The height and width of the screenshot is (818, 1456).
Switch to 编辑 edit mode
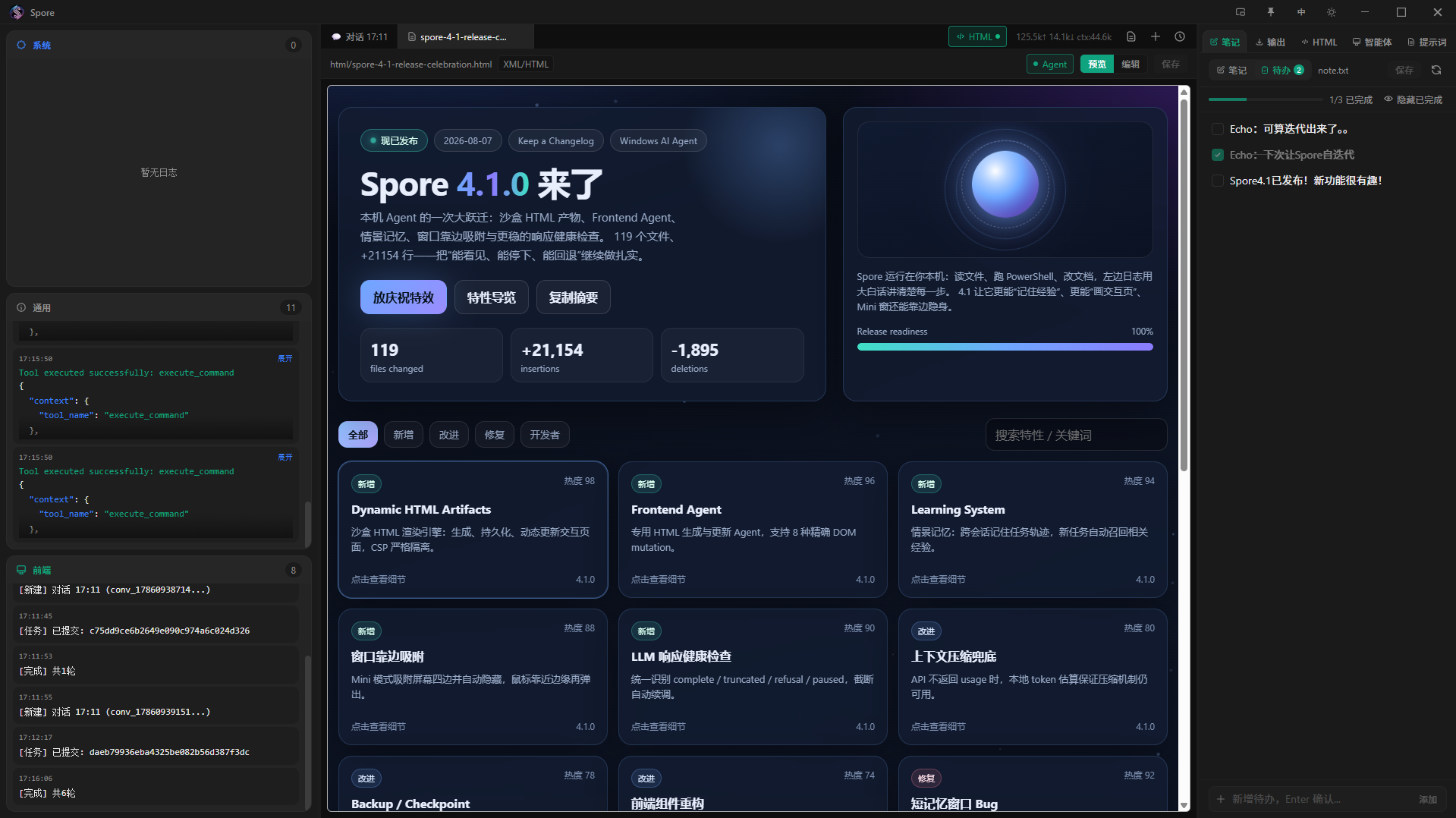(x=1131, y=64)
